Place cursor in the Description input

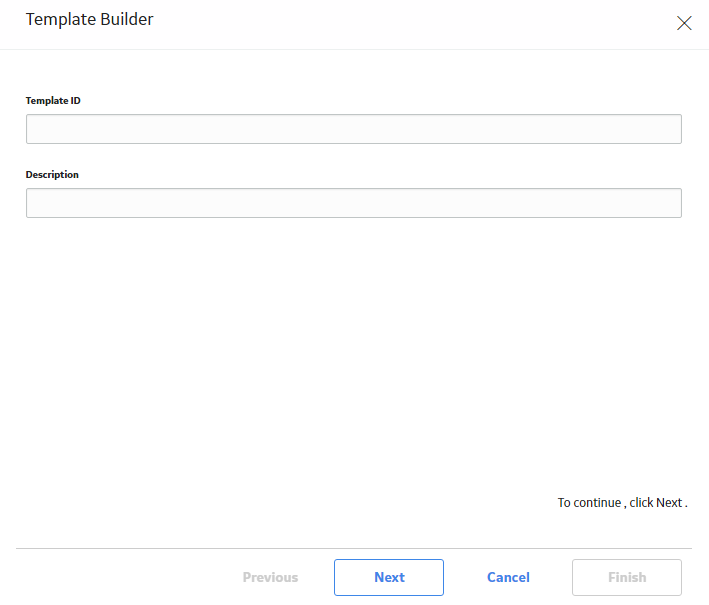click(354, 203)
